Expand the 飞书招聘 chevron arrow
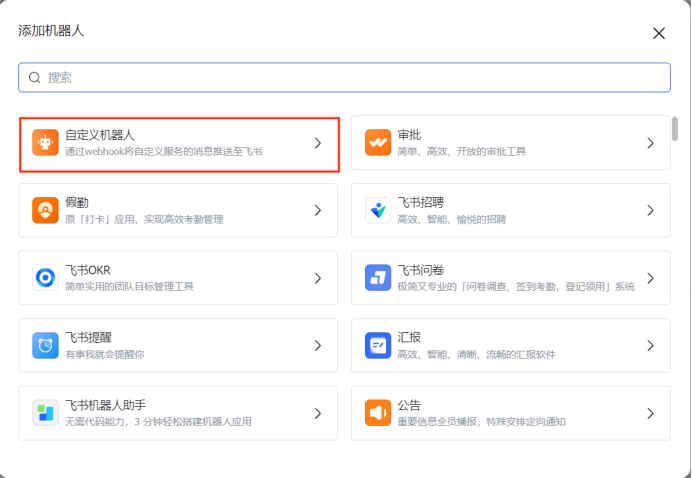This screenshot has height=478, width=692. click(x=650, y=210)
